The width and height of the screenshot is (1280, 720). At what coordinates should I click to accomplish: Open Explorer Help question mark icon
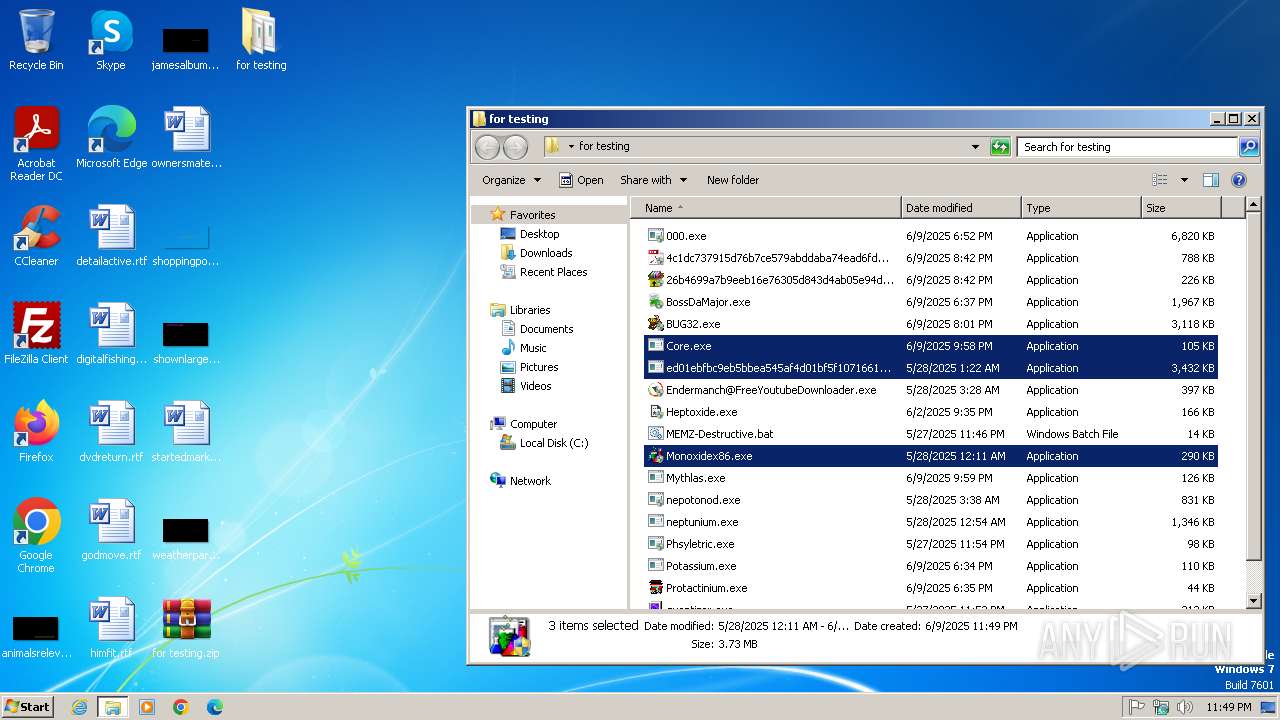coord(1239,180)
